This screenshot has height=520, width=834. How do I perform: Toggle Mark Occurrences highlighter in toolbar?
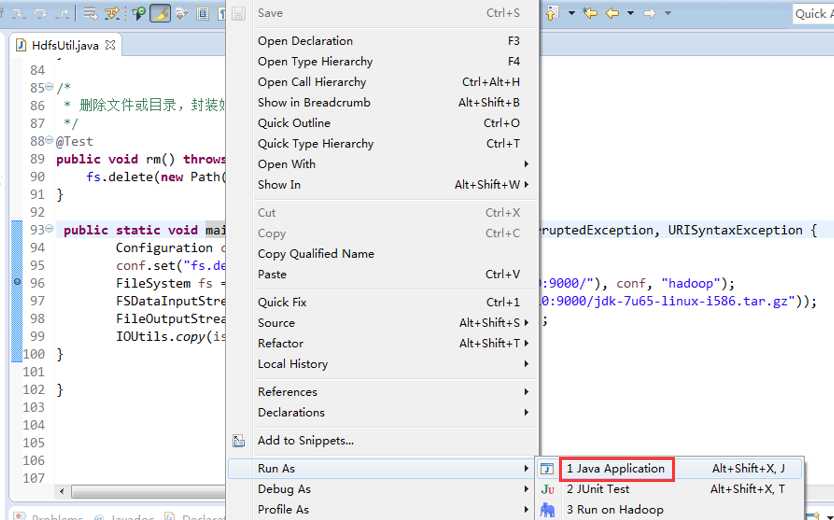click(x=160, y=13)
